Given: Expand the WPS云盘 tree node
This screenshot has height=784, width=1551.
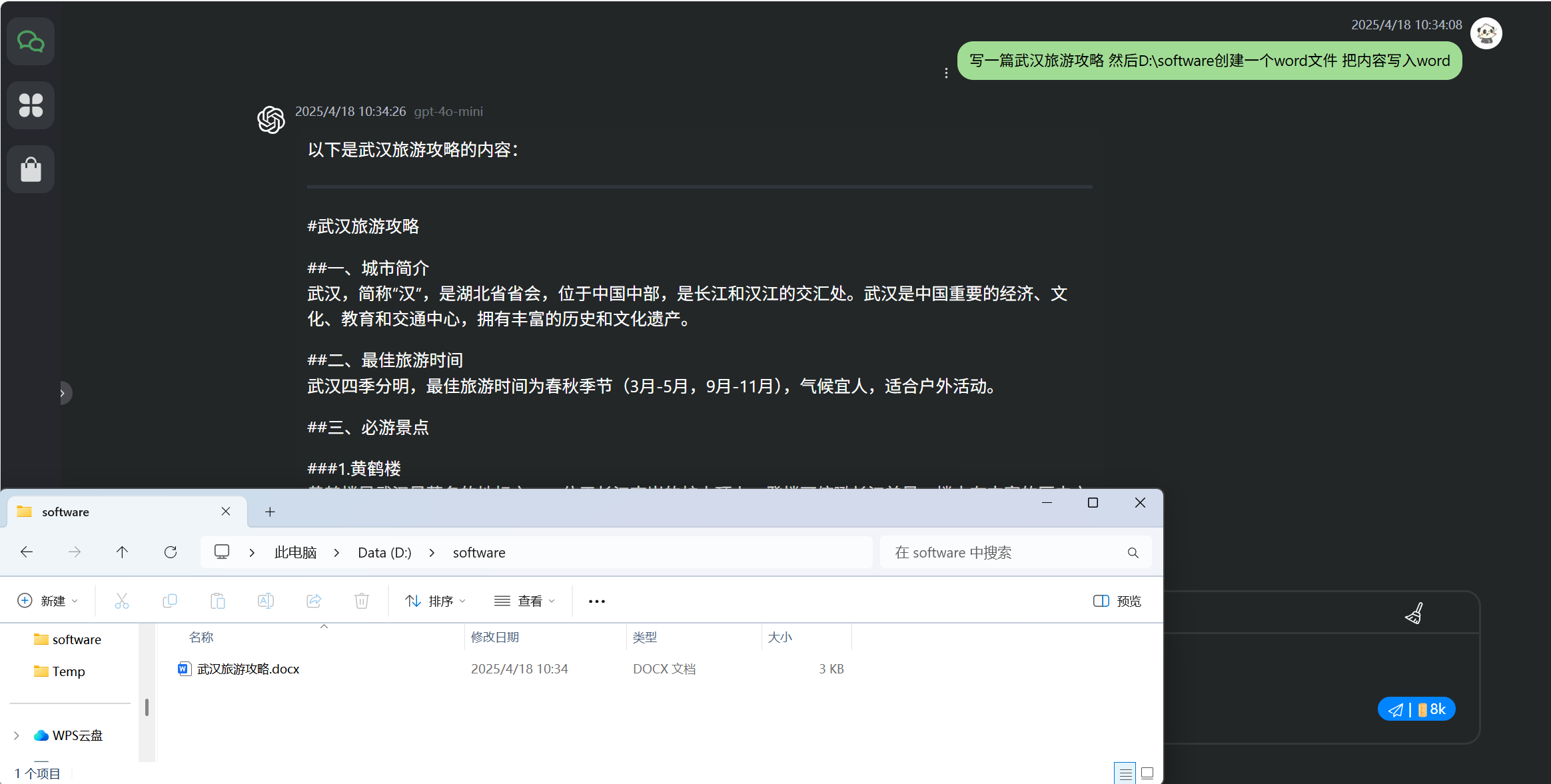Looking at the screenshot, I should 17,735.
